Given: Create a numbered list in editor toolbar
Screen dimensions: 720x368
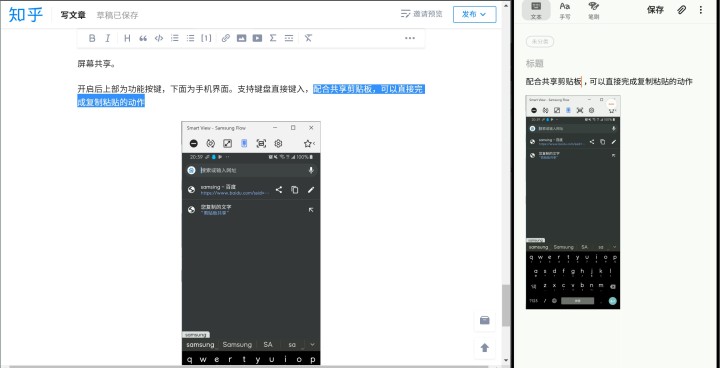Looking at the screenshot, I should [174, 39].
